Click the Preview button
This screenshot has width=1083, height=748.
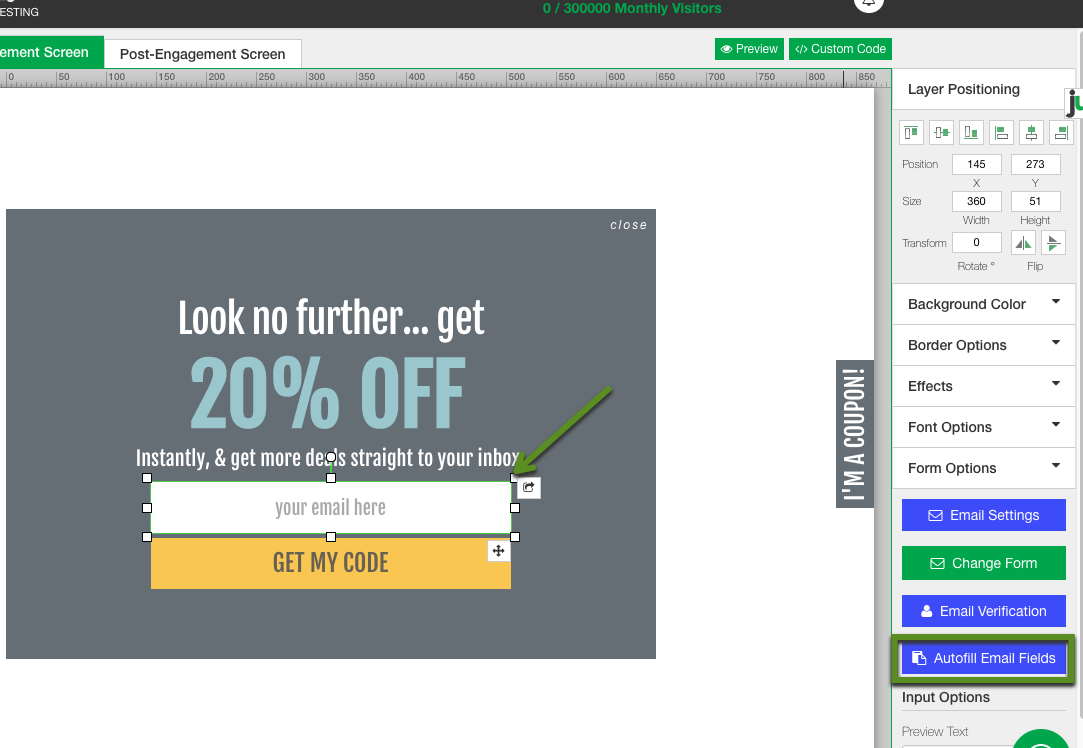point(749,49)
